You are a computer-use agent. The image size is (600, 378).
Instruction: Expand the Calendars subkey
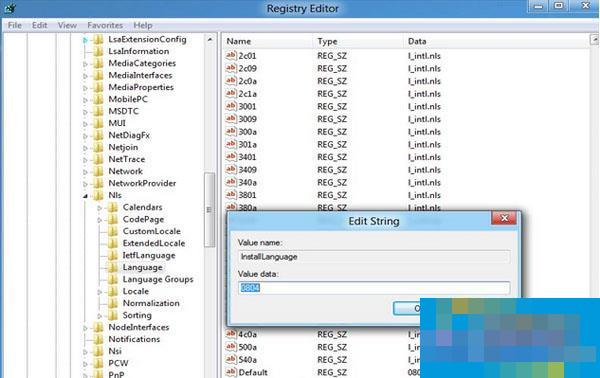99,208
